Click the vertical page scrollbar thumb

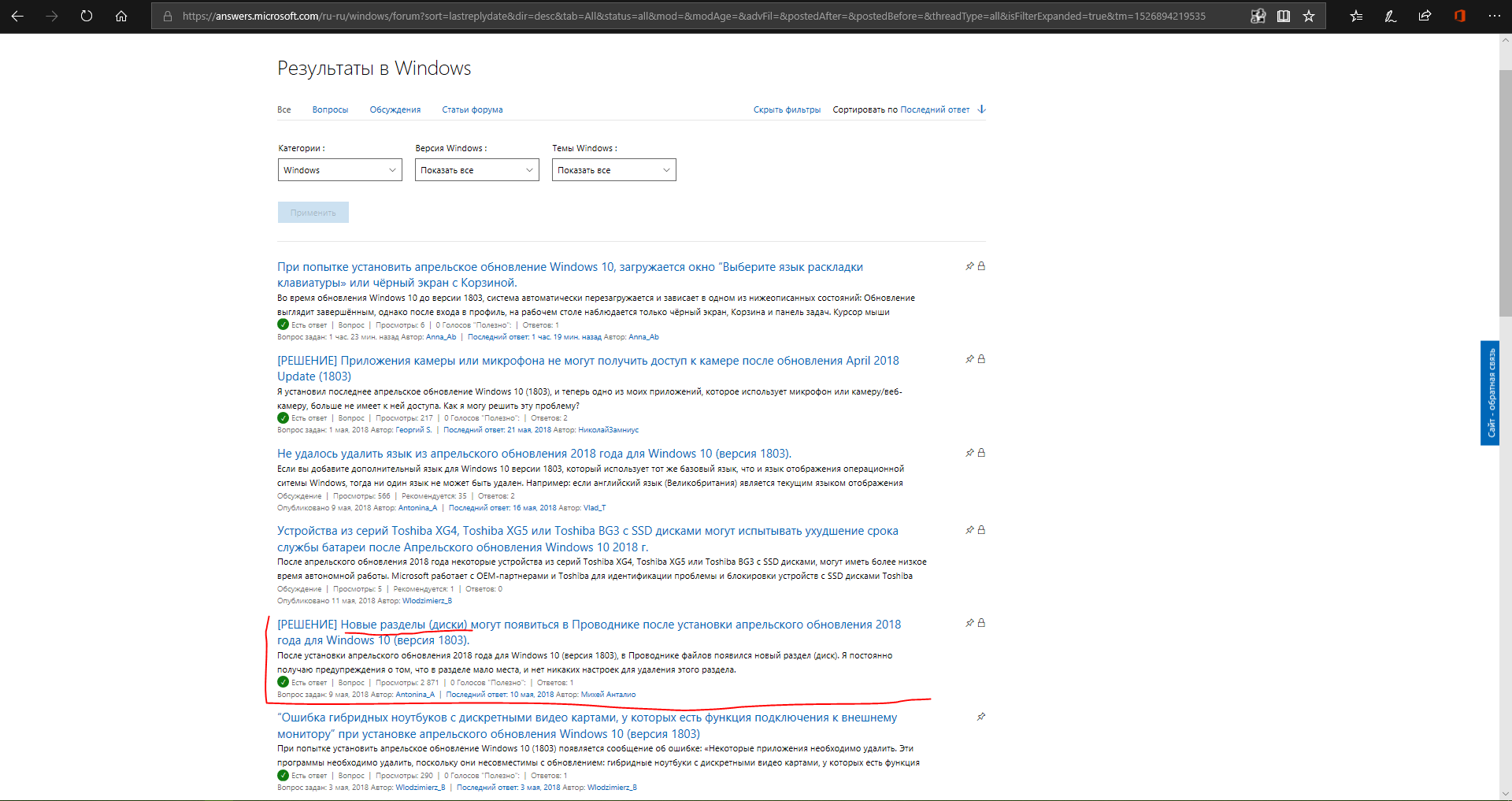1505,193
